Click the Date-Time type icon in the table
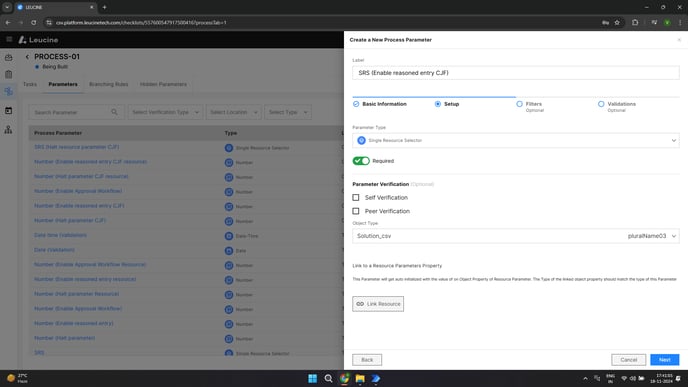The height and width of the screenshot is (387, 688). [x=229, y=236]
